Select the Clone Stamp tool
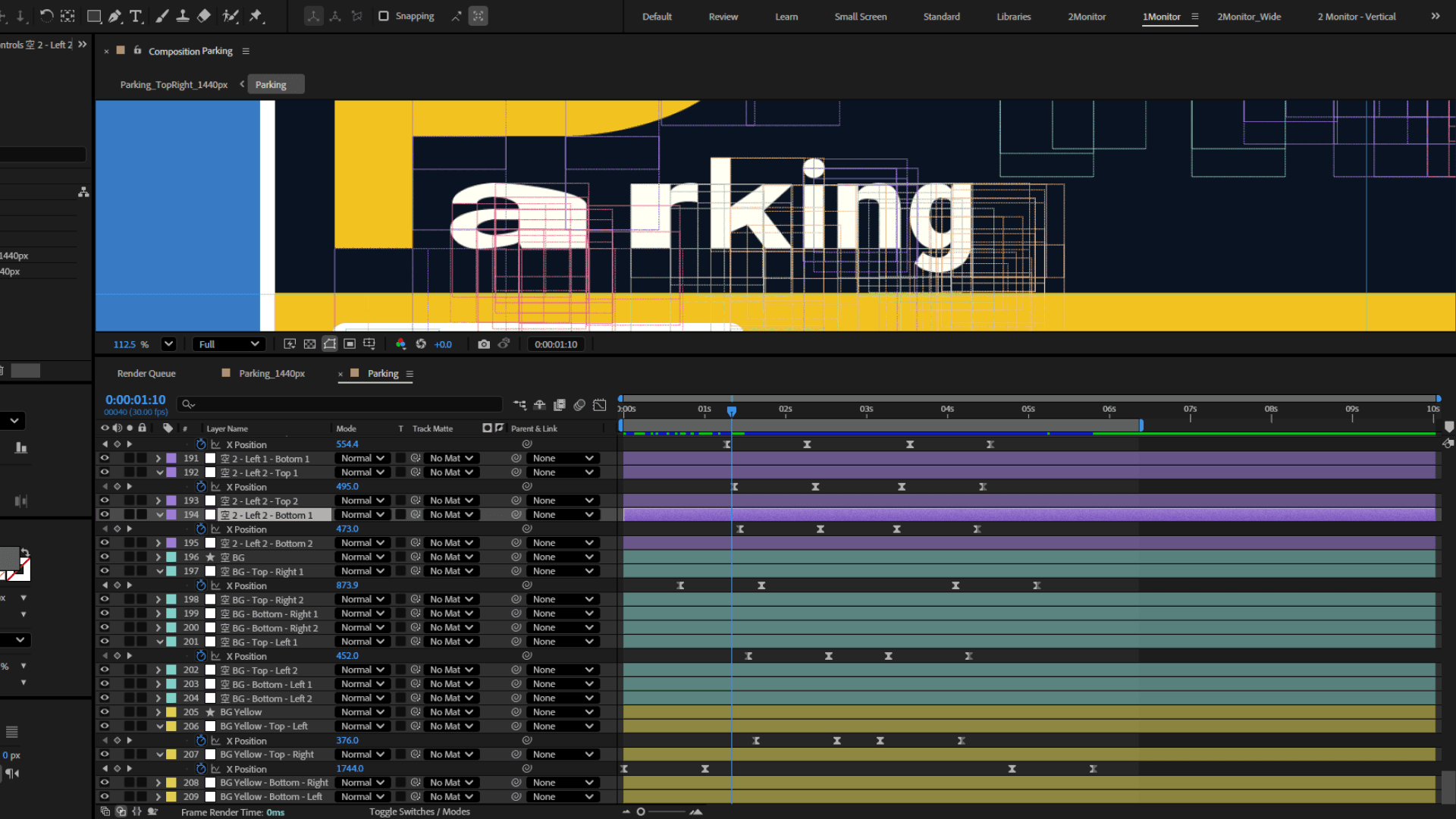The height and width of the screenshot is (819, 1456). [183, 16]
